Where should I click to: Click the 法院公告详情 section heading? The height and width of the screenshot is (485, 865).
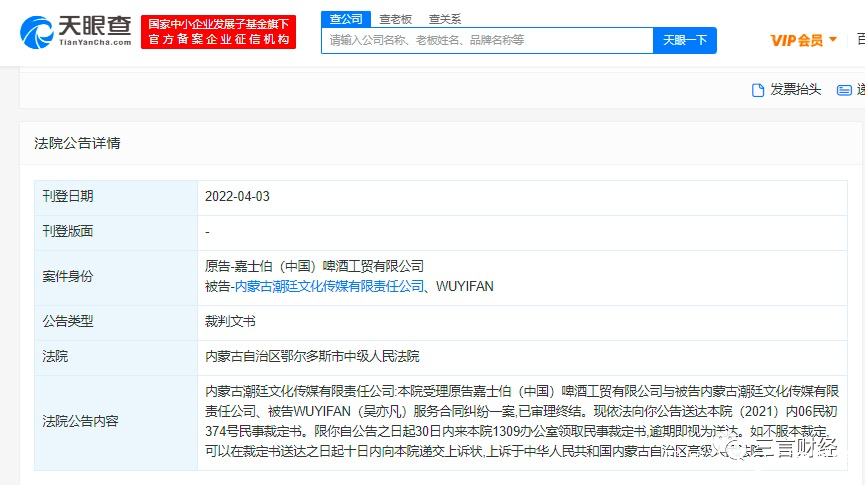(x=77, y=143)
